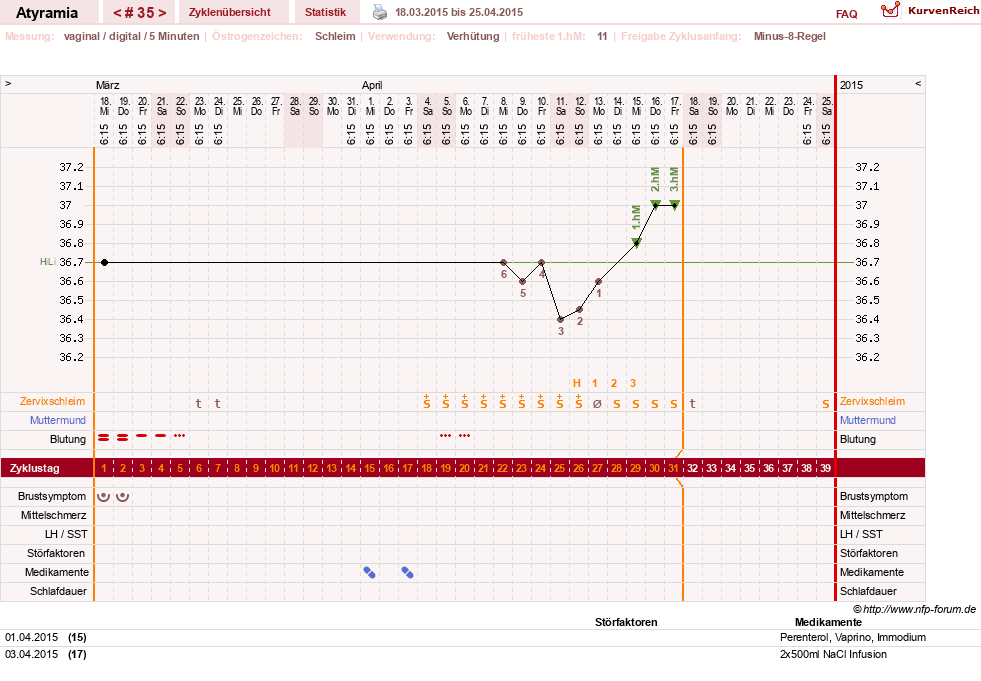Select cycle day 39 in the Zyklustag row
The width and height of the screenshot is (981, 681).
[826, 468]
